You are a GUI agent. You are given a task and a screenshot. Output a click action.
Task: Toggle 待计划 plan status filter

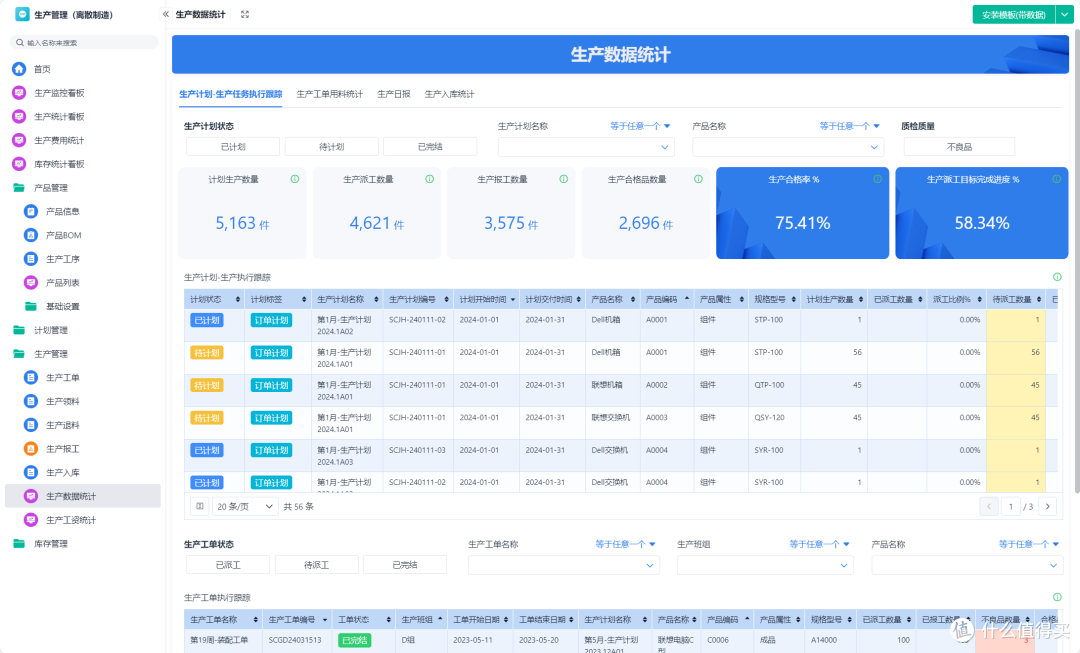(331, 147)
